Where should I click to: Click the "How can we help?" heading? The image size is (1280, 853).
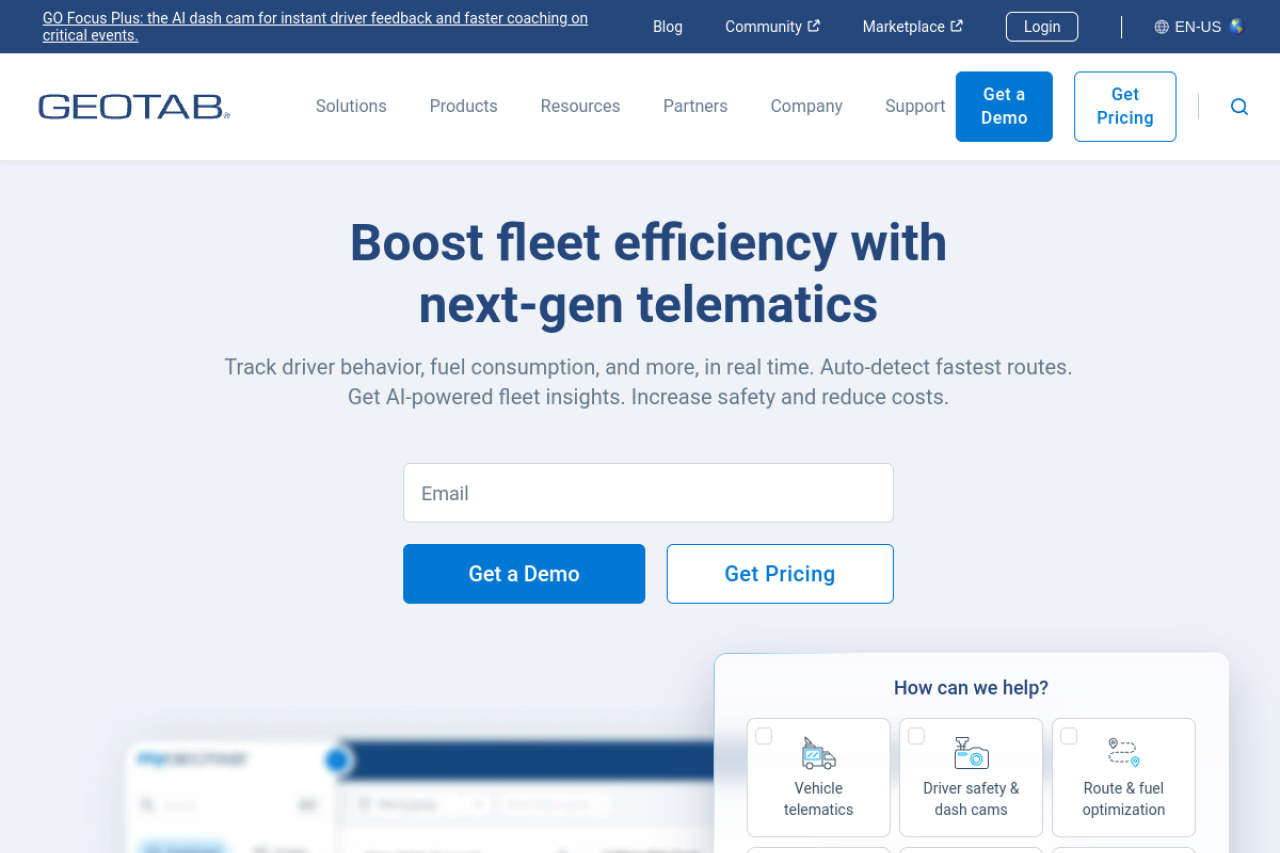pos(971,688)
